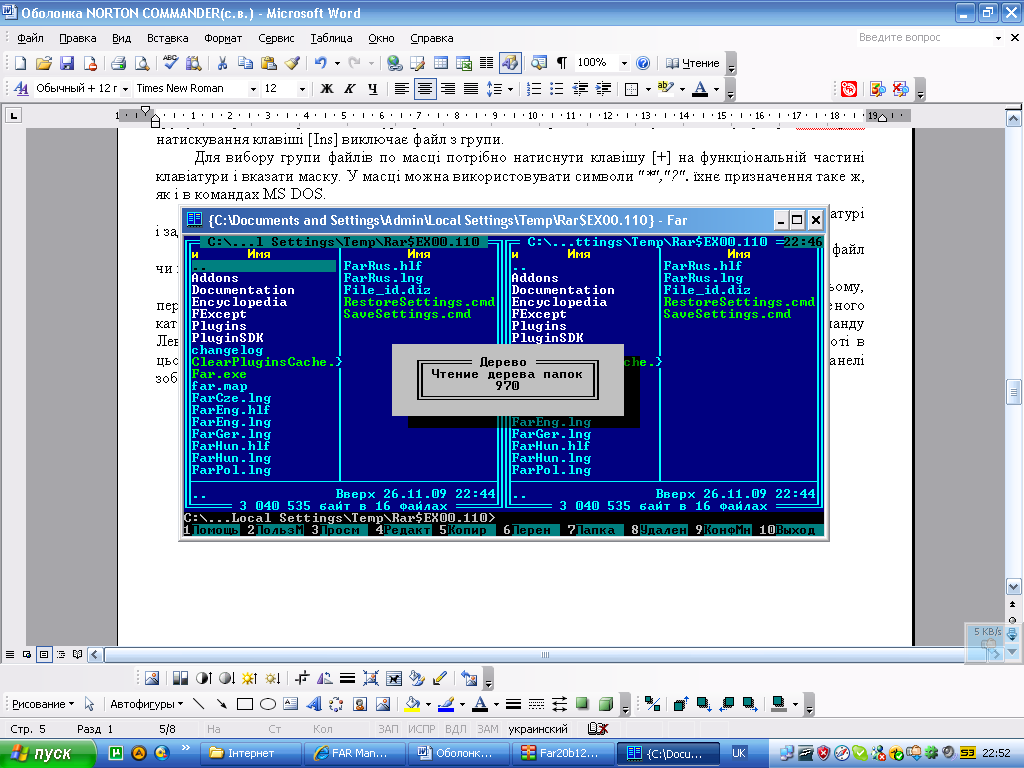
Task: Crop picture tool in Picture toolbar
Action: click(302, 679)
